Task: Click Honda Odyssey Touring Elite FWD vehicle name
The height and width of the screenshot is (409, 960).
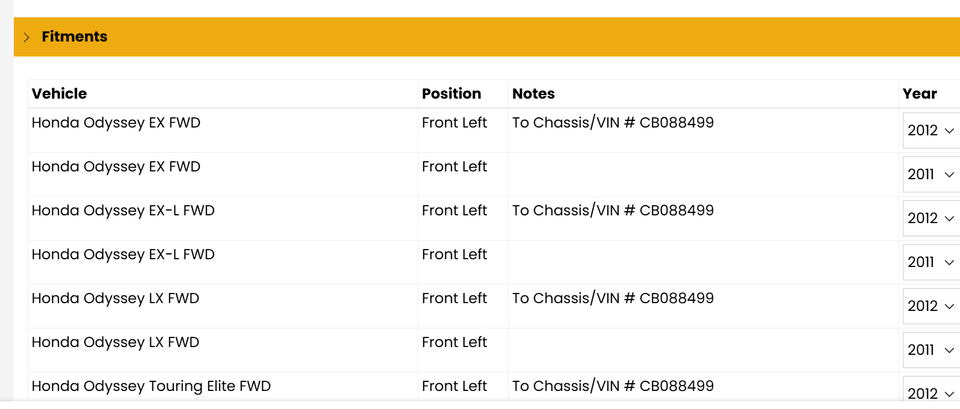Action: tap(151, 386)
